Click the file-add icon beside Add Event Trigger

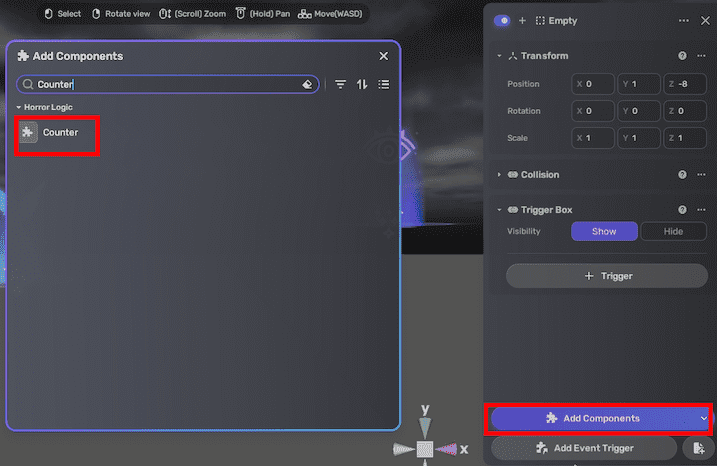click(x=697, y=448)
